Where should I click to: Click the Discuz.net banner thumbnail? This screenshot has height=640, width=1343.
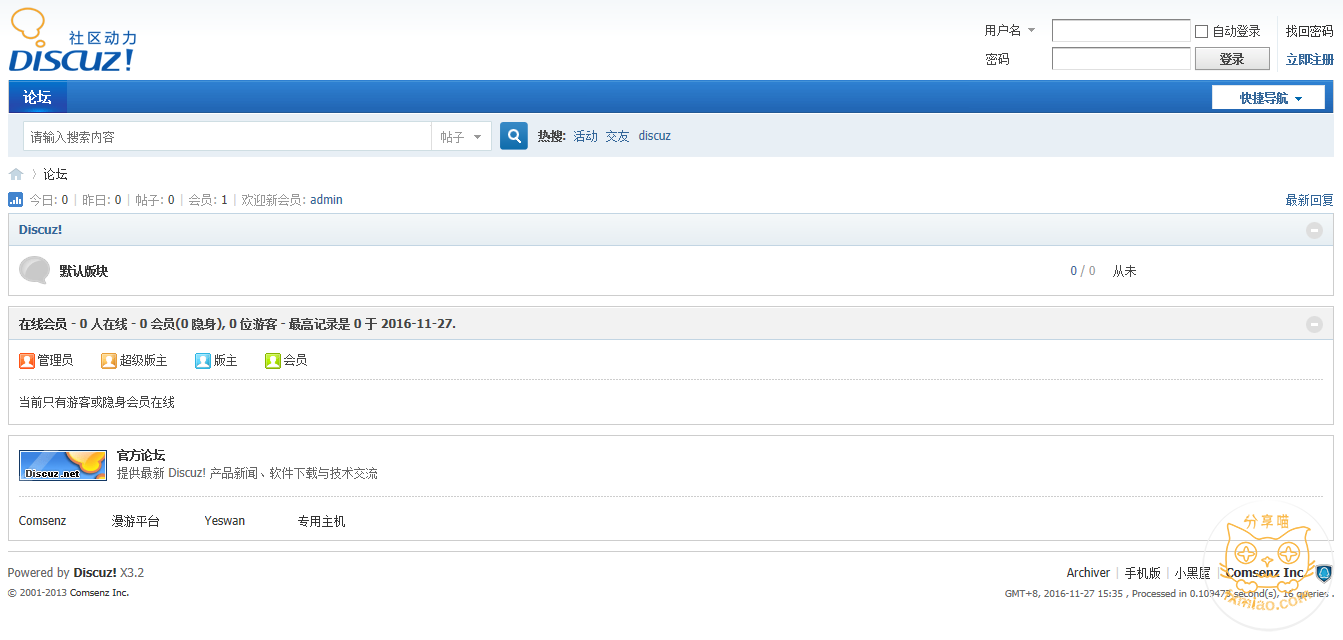pyautogui.click(x=63, y=465)
